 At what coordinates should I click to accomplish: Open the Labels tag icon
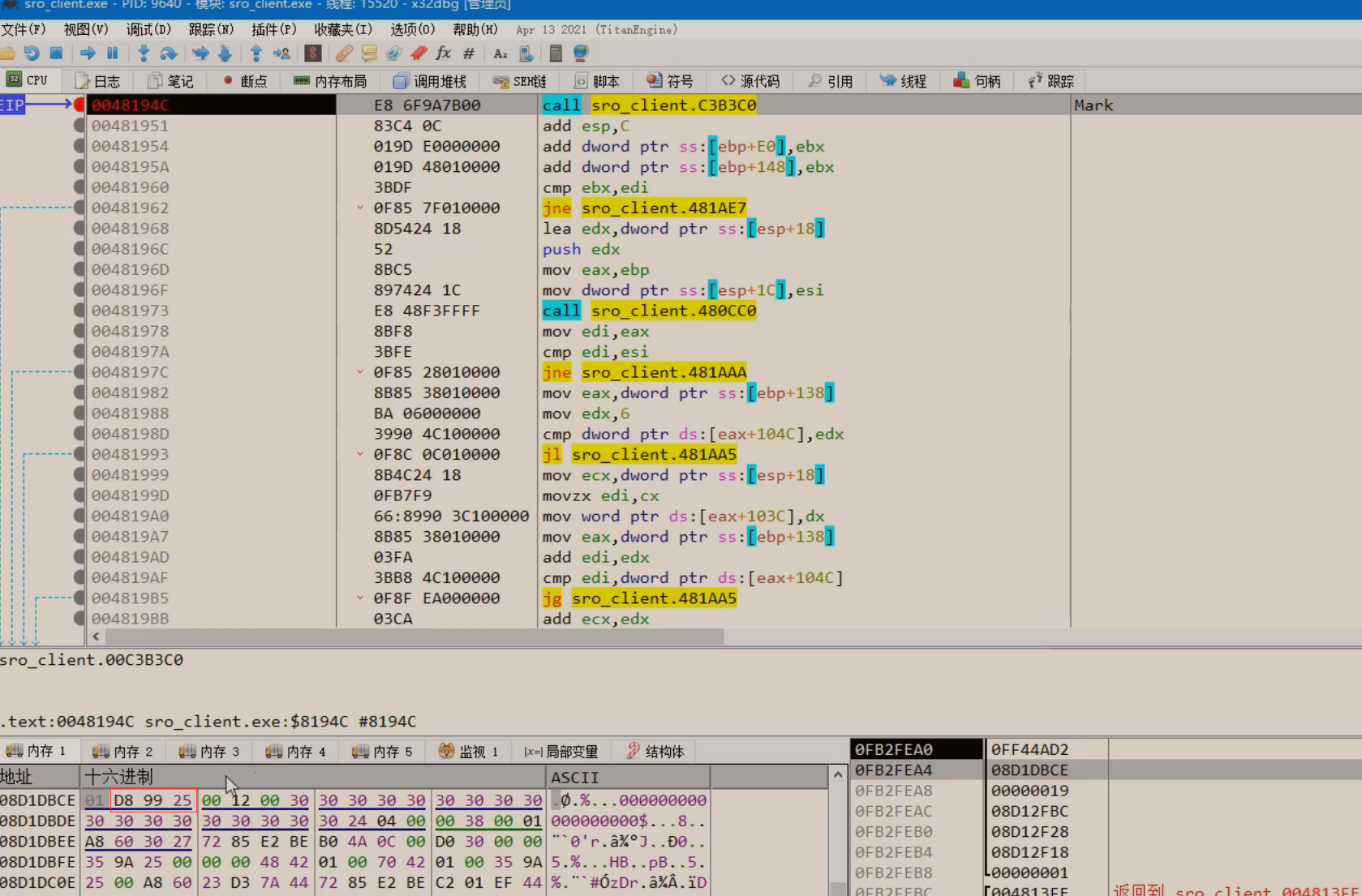tap(393, 54)
